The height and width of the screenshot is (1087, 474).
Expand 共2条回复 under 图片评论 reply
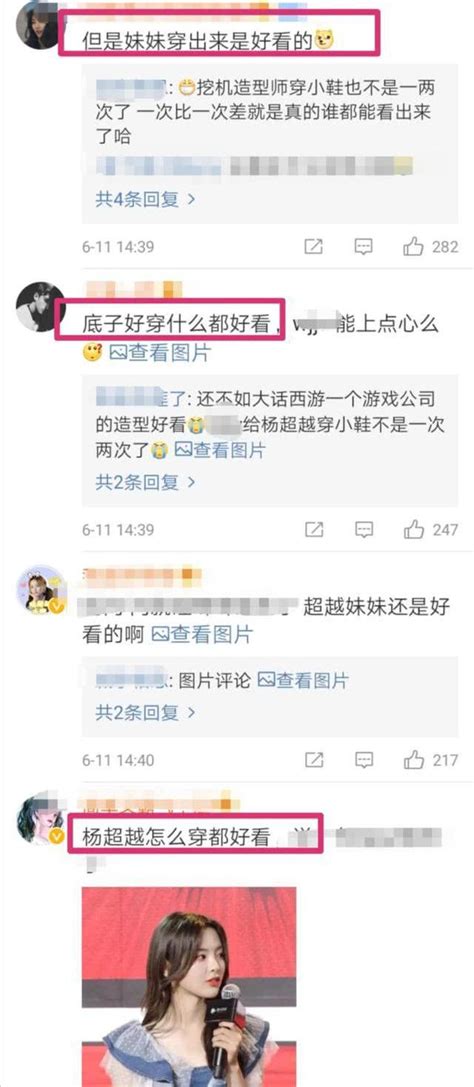click(146, 712)
